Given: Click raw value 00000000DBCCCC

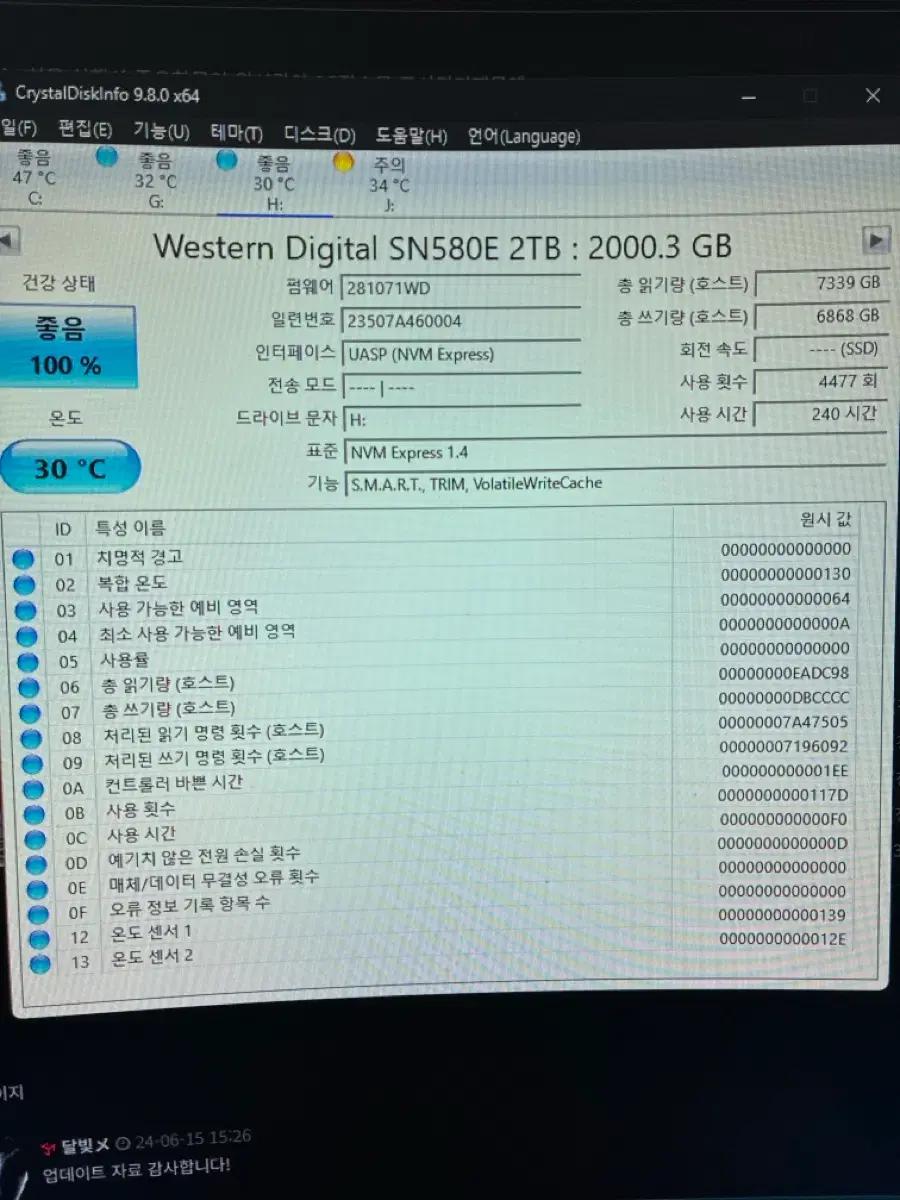Looking at the screenshot, I should (x=784, y=697).
